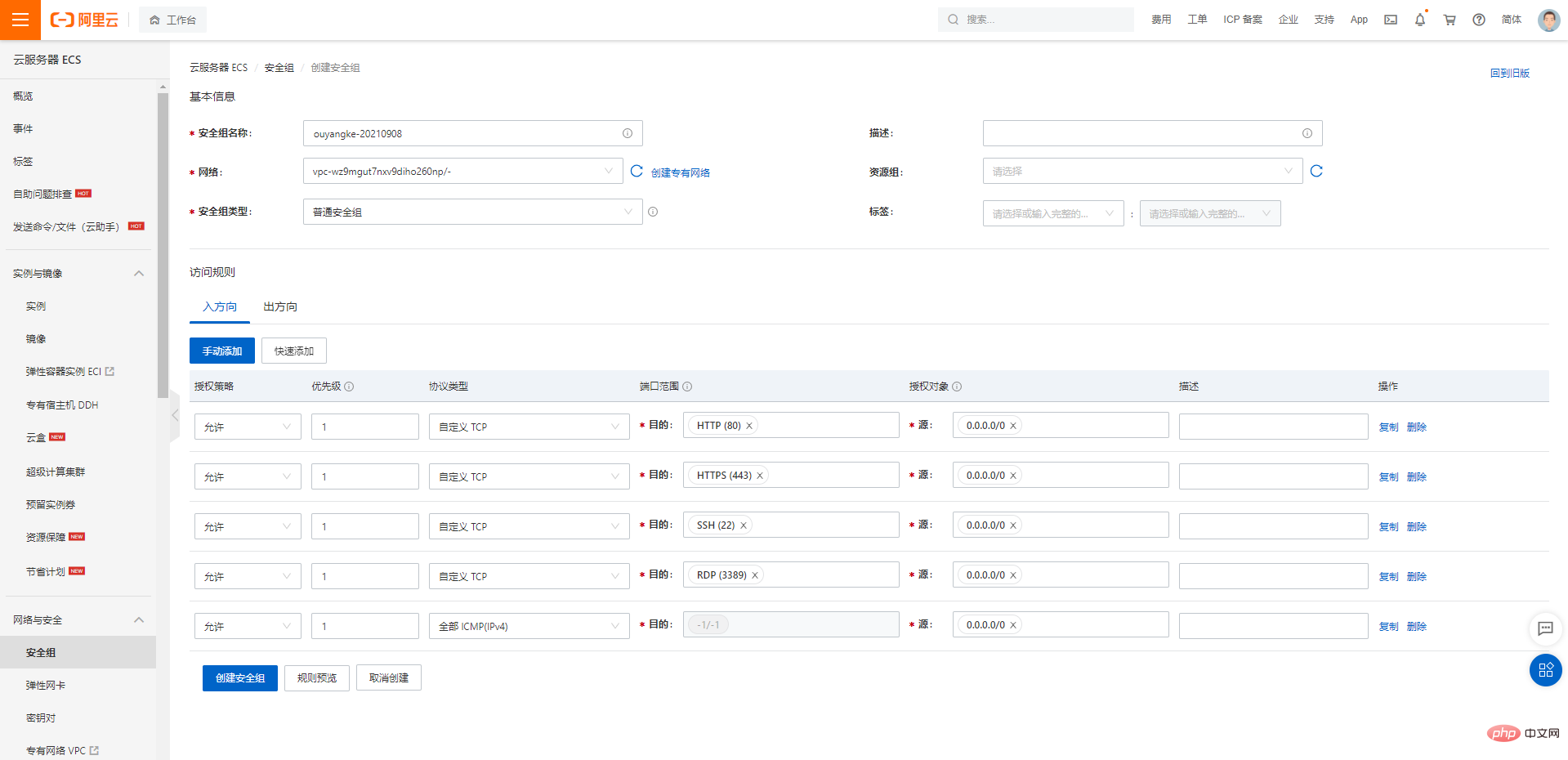Open the shopping cart icon
Screen dimensions: 1568x760
pyautogui.click(x=1450, y=20)
